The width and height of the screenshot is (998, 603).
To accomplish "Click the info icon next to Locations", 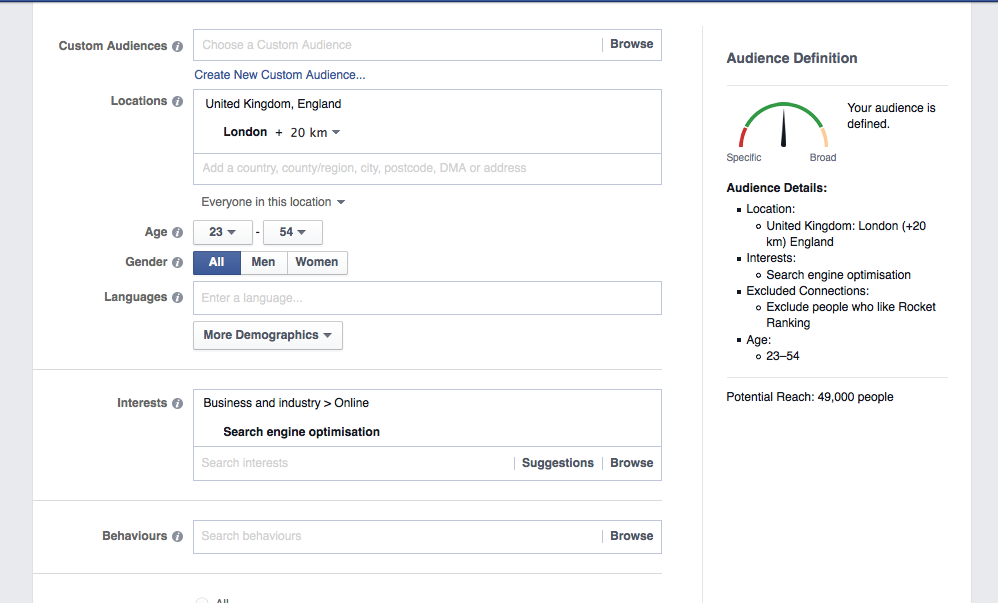I will [178, 101].
